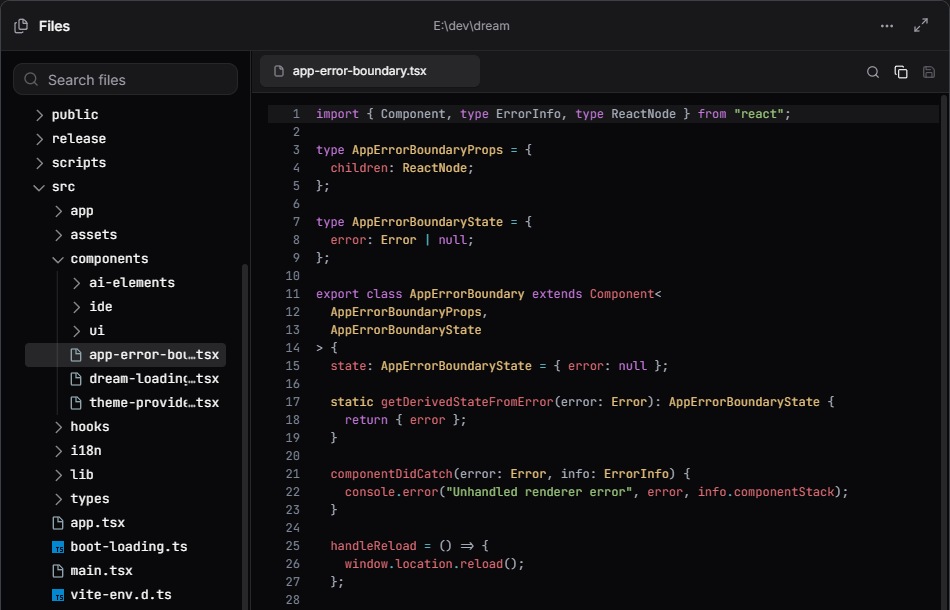This screenshot has width=950, height=610.
Task: Click the code editor vertical scrollbar
Action: (x=944, y=351)
